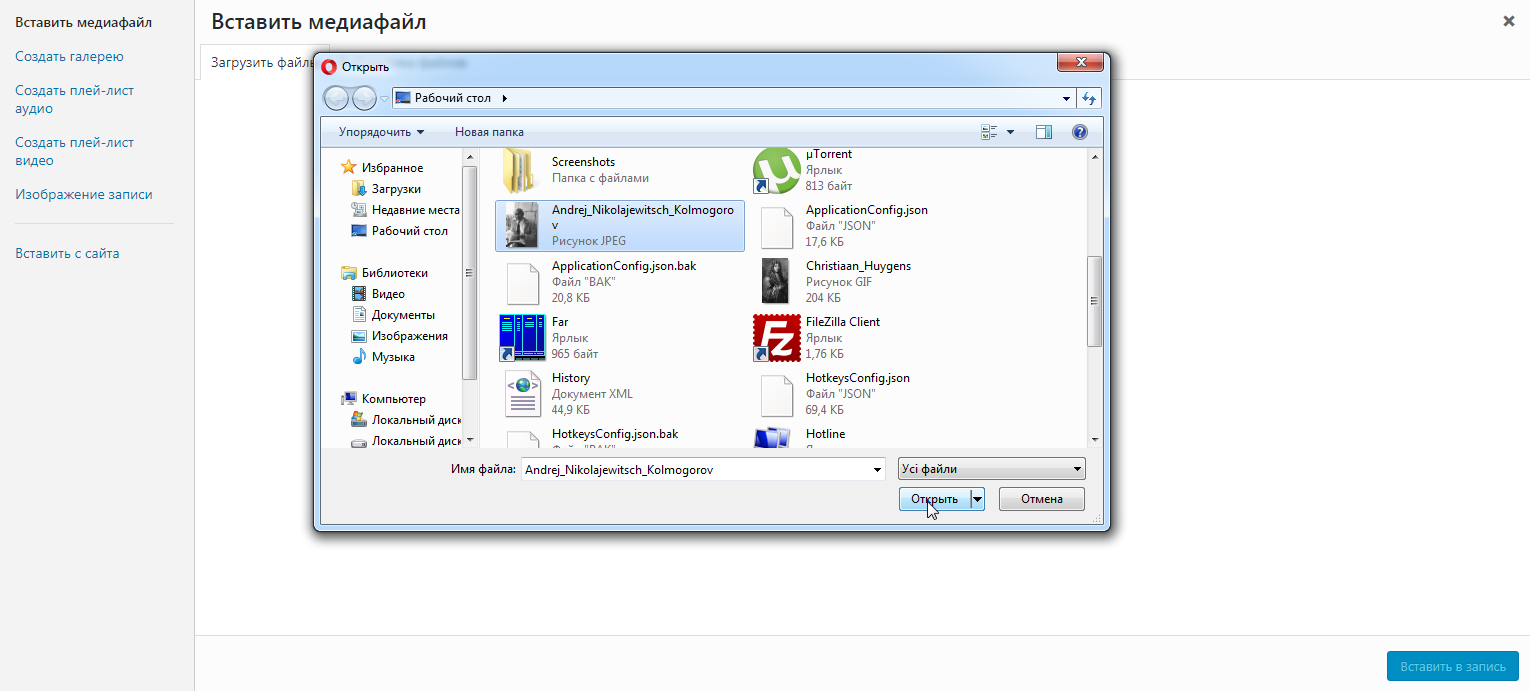The width and height of the screenshot is (1530, 691).
Task: Open the Усі файли file type dropdown
Action: [991, 469]
